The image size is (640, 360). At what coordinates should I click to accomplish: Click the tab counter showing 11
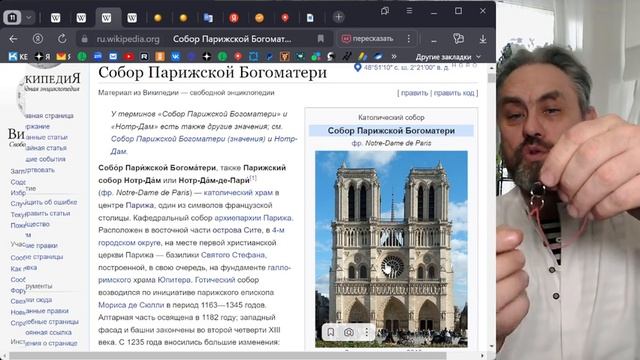(12, 17)
